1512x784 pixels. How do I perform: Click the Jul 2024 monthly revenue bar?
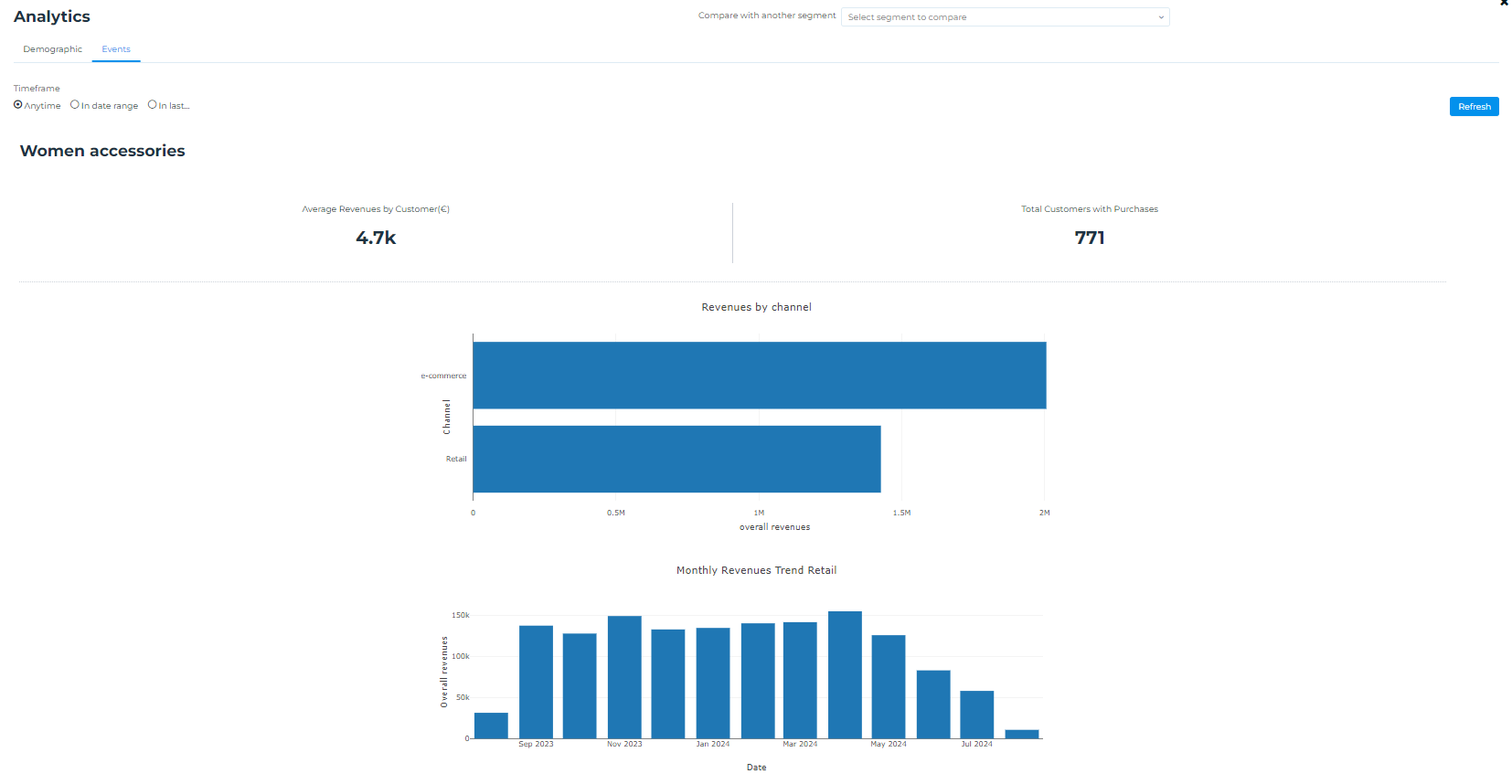(976, 715)
